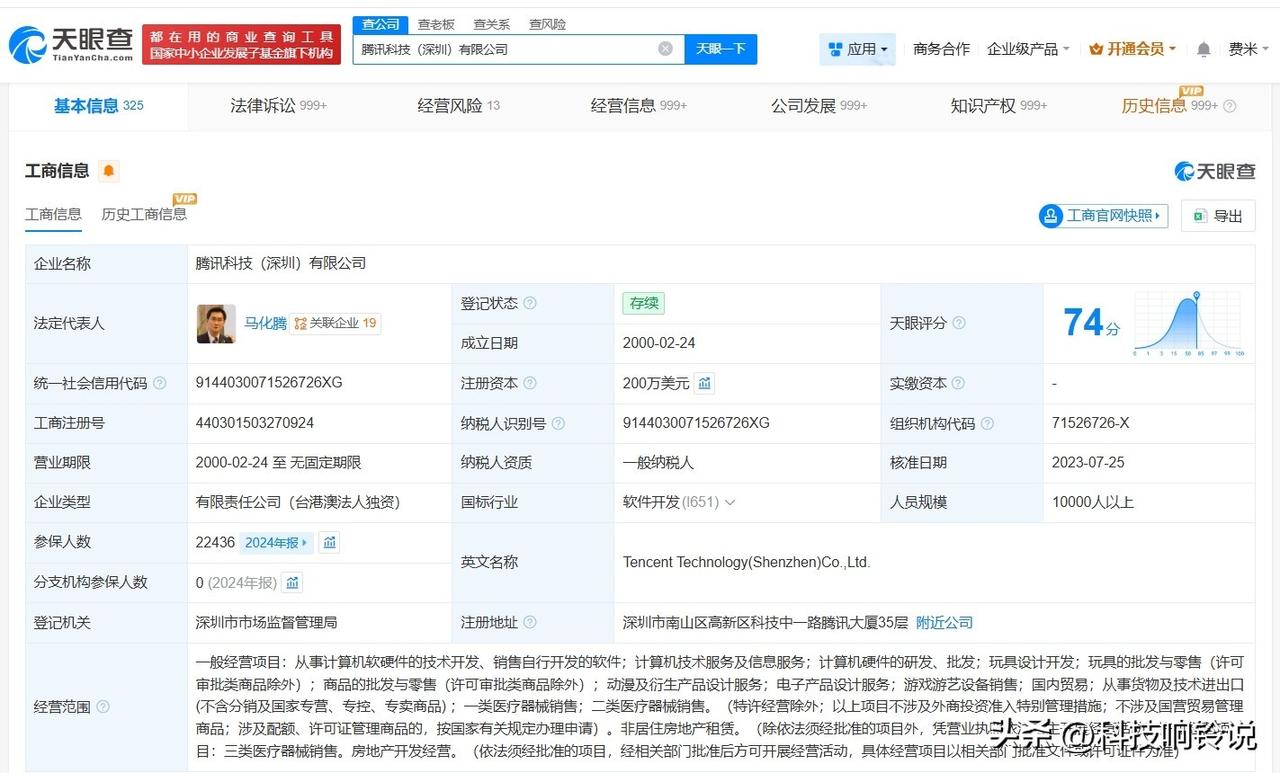Select the 一般纳税人 taxpayer qualification

coord(658,463)
